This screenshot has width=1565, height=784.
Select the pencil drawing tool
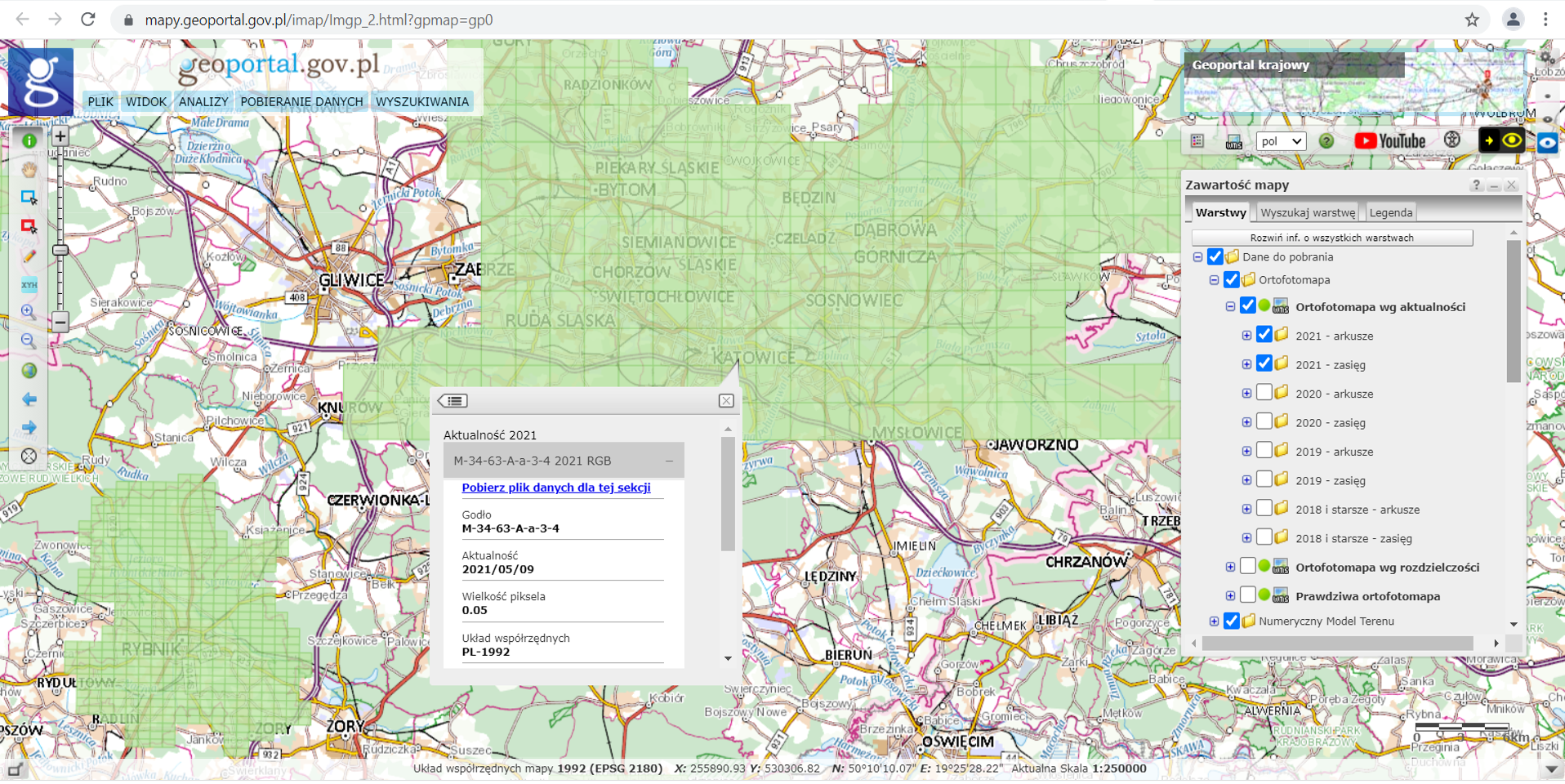[29, 256]
